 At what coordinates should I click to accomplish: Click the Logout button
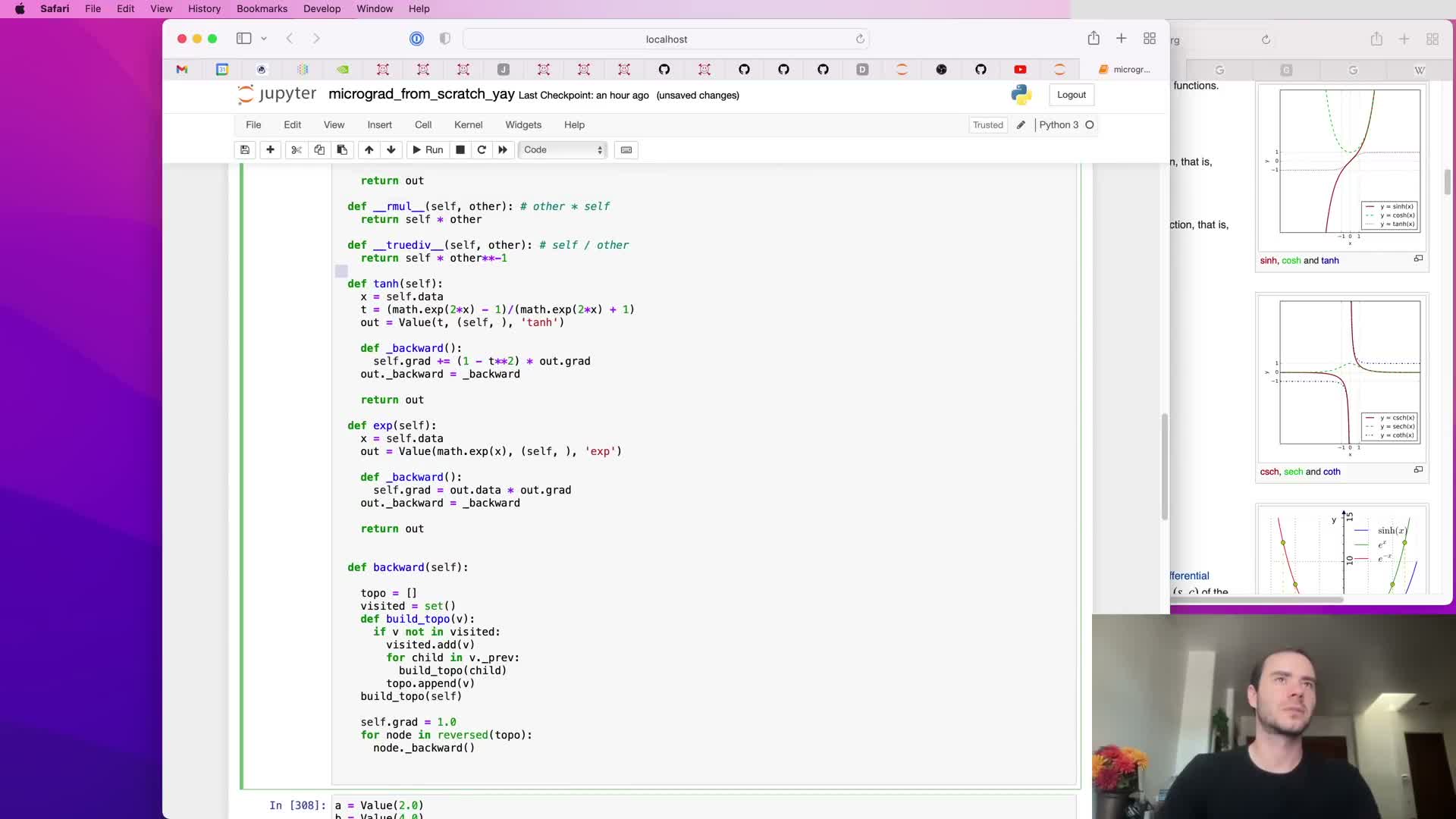[1071, 95]
